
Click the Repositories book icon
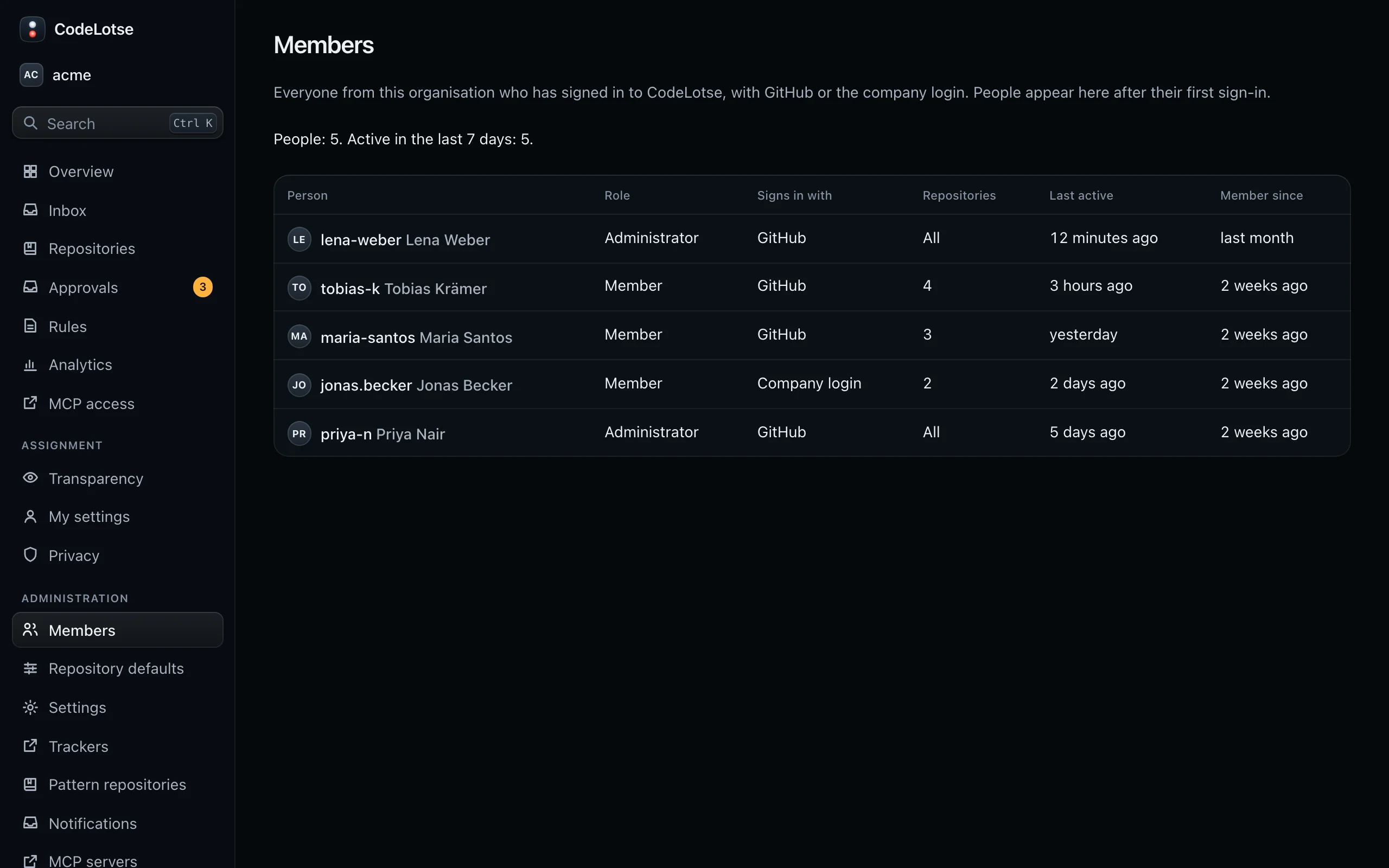(30, 248)
